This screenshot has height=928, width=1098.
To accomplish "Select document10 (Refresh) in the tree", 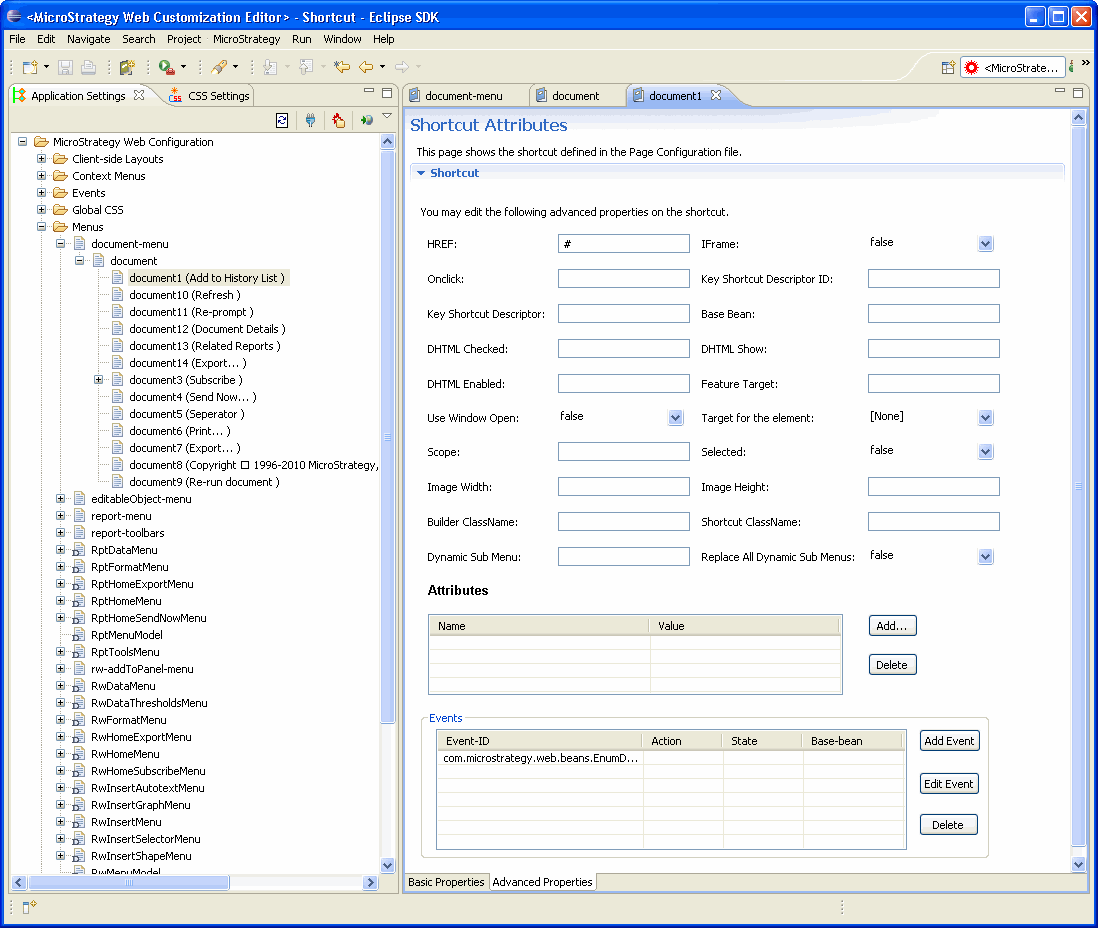I will [x=185, y=296].
